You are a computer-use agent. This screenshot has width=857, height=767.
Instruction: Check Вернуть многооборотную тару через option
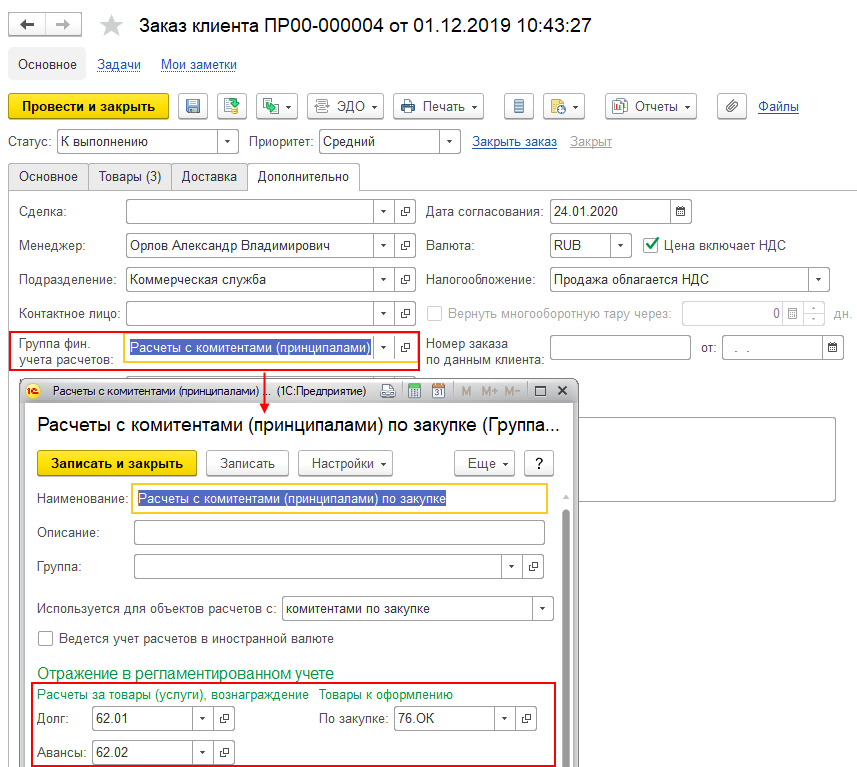tap(435, 313)
